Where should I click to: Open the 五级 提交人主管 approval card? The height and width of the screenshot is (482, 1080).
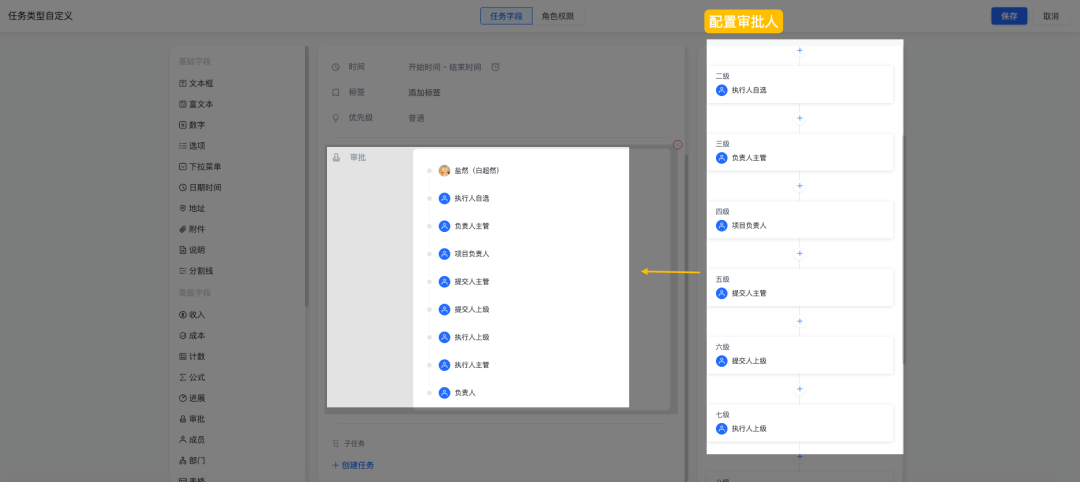tap(799, 286)
